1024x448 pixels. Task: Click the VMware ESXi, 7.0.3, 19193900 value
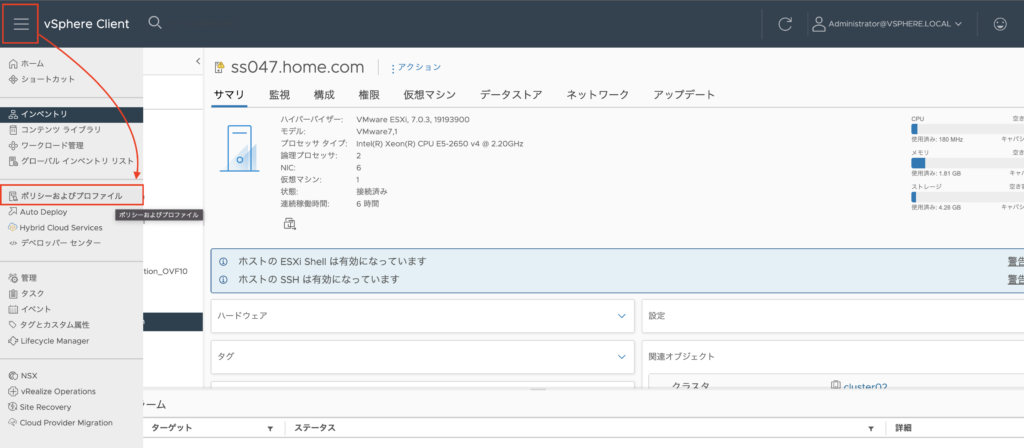(413, 120)
